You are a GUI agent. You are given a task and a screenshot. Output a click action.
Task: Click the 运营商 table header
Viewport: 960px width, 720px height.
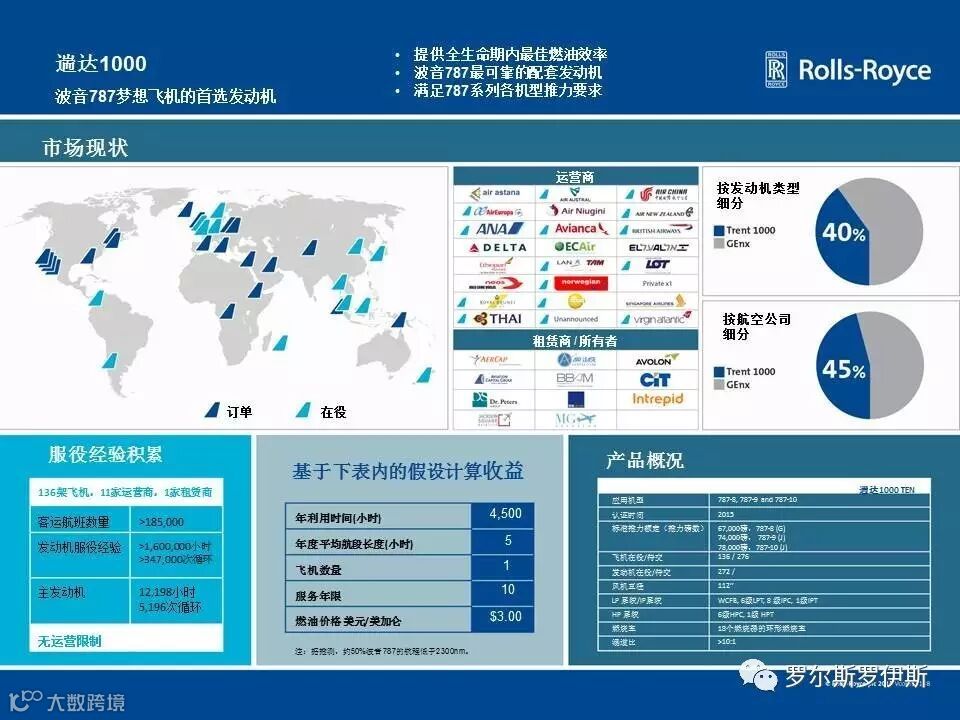574,177
